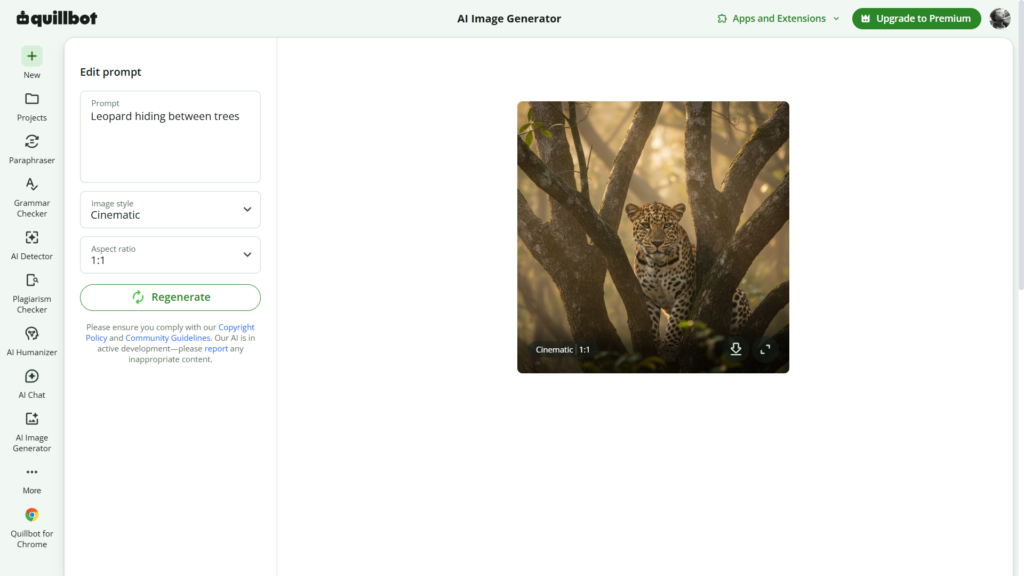The image size is (1024, 576).
Task: Click the AI Image Generator page title
Action: pos(509,18)
